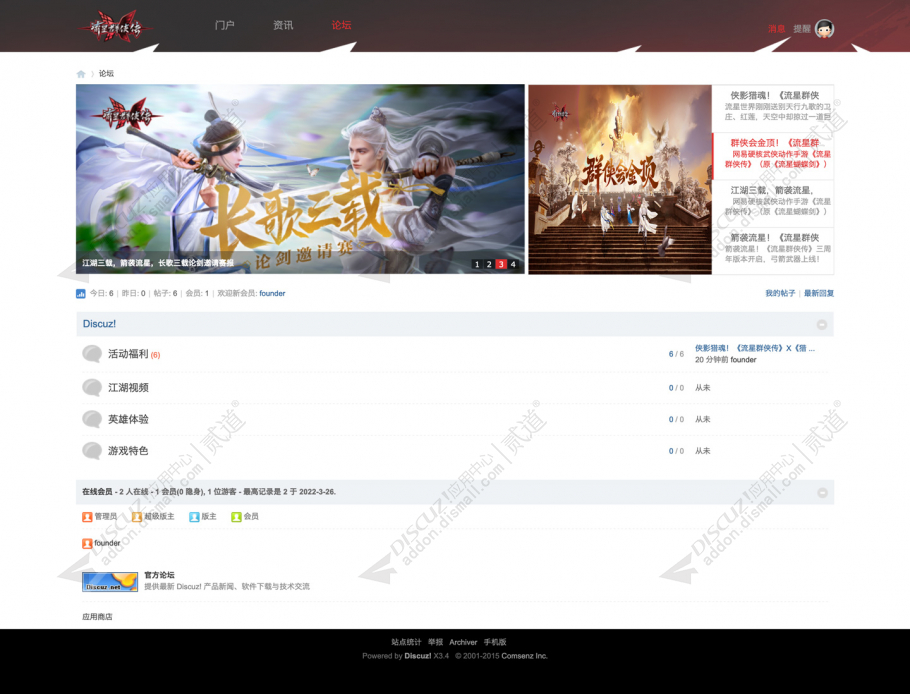Viewport: 910px width, 694px height.
Task: Click the 会员 role icon
Action: coord(236,516)
